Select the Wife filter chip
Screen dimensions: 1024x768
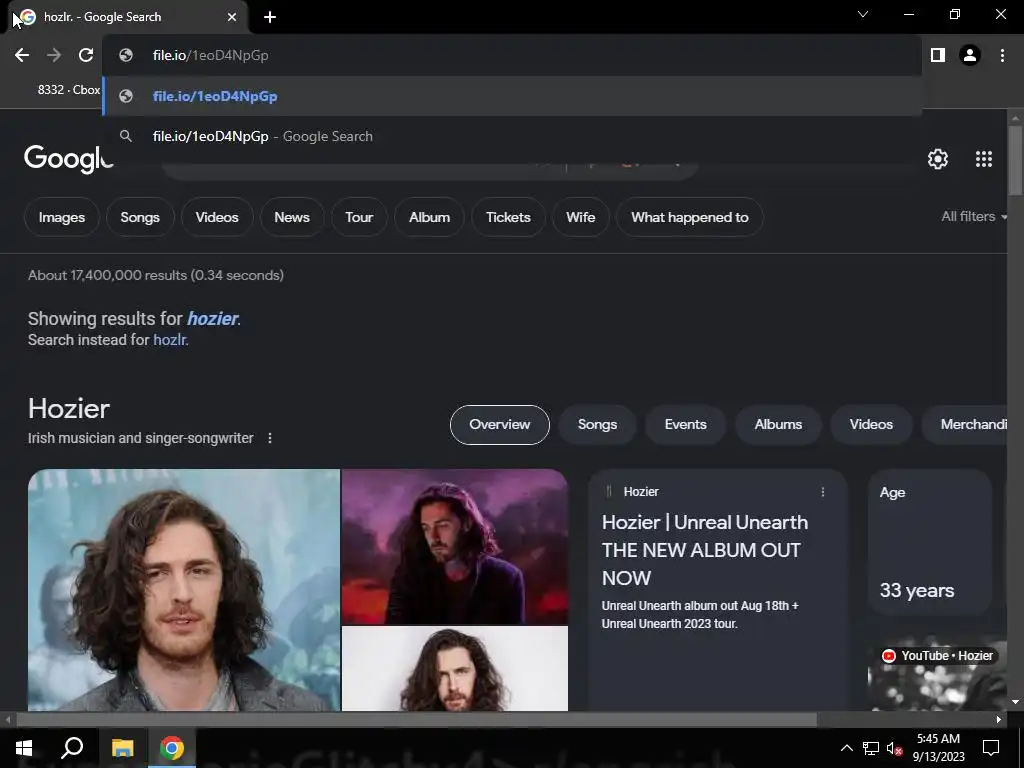coord(581,217)
